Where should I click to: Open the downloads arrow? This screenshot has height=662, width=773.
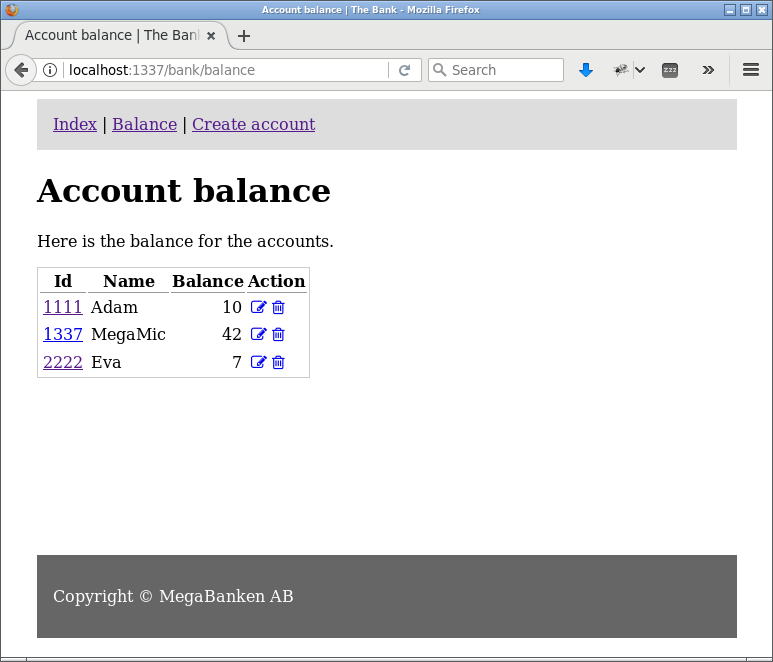(x=586, y=70)
